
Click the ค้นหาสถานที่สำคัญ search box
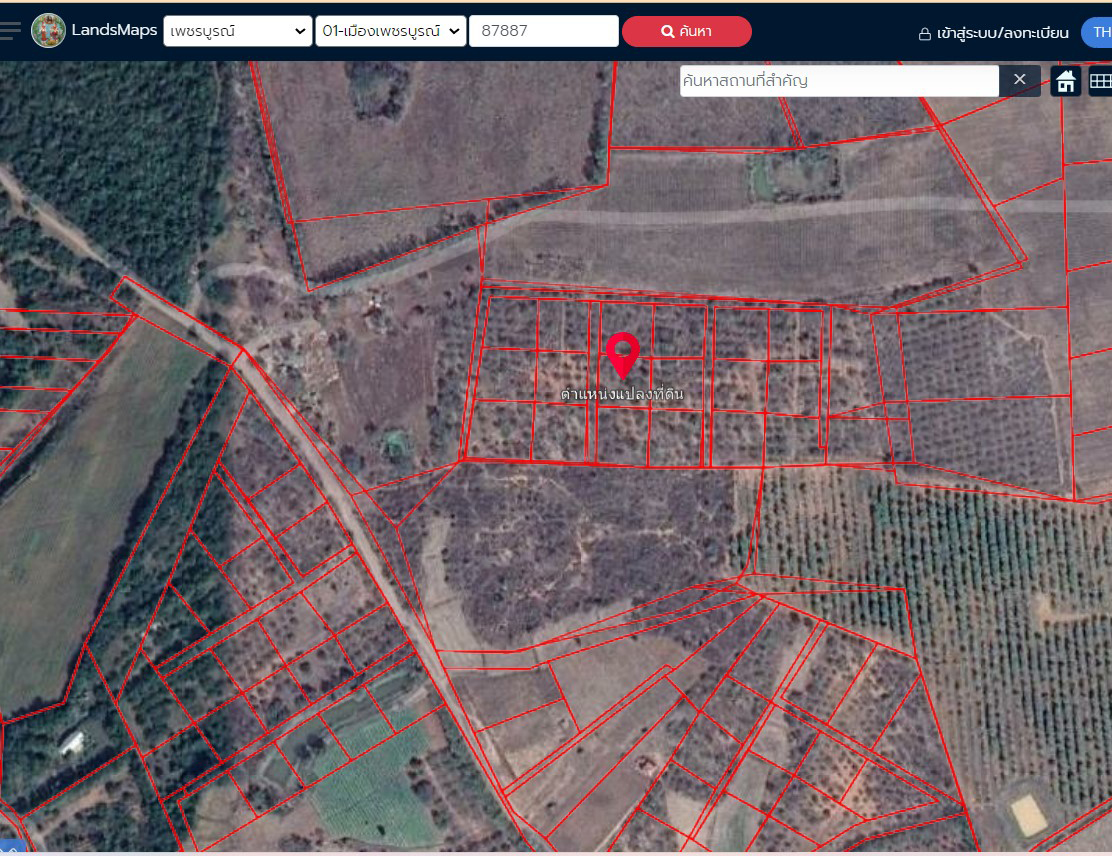838,81
